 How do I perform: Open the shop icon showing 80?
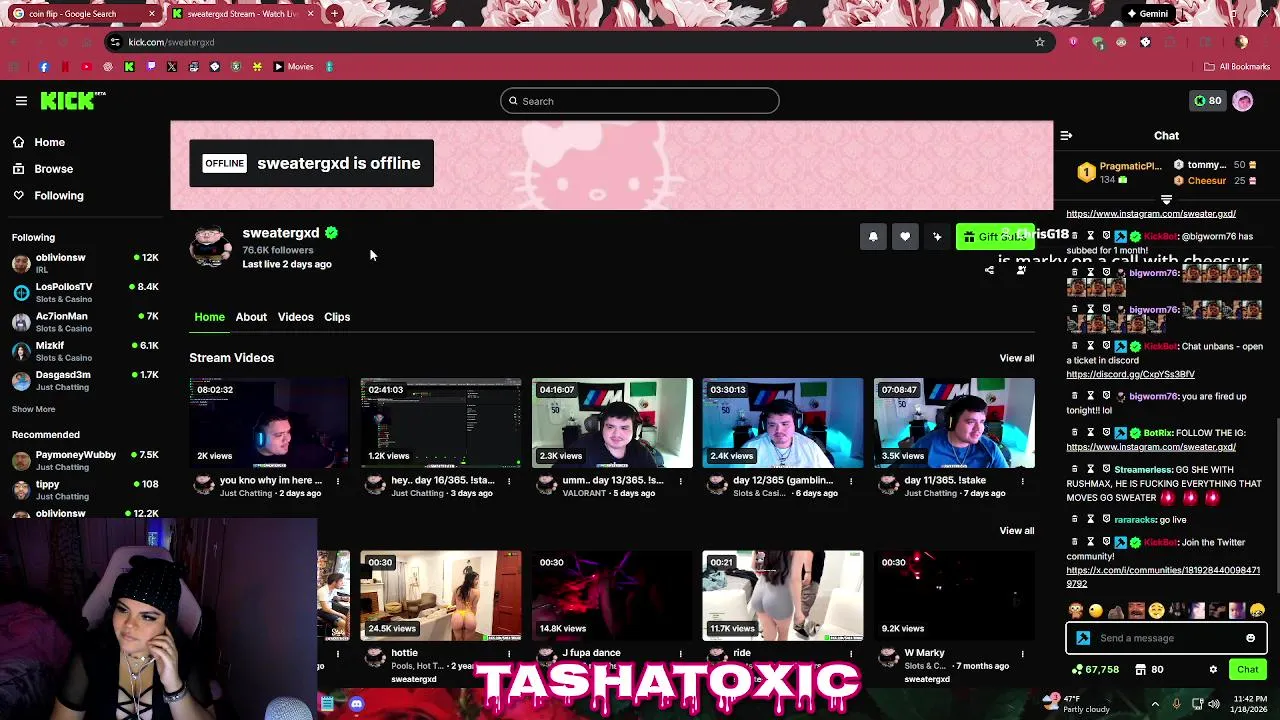click(x=1149, y=670)
